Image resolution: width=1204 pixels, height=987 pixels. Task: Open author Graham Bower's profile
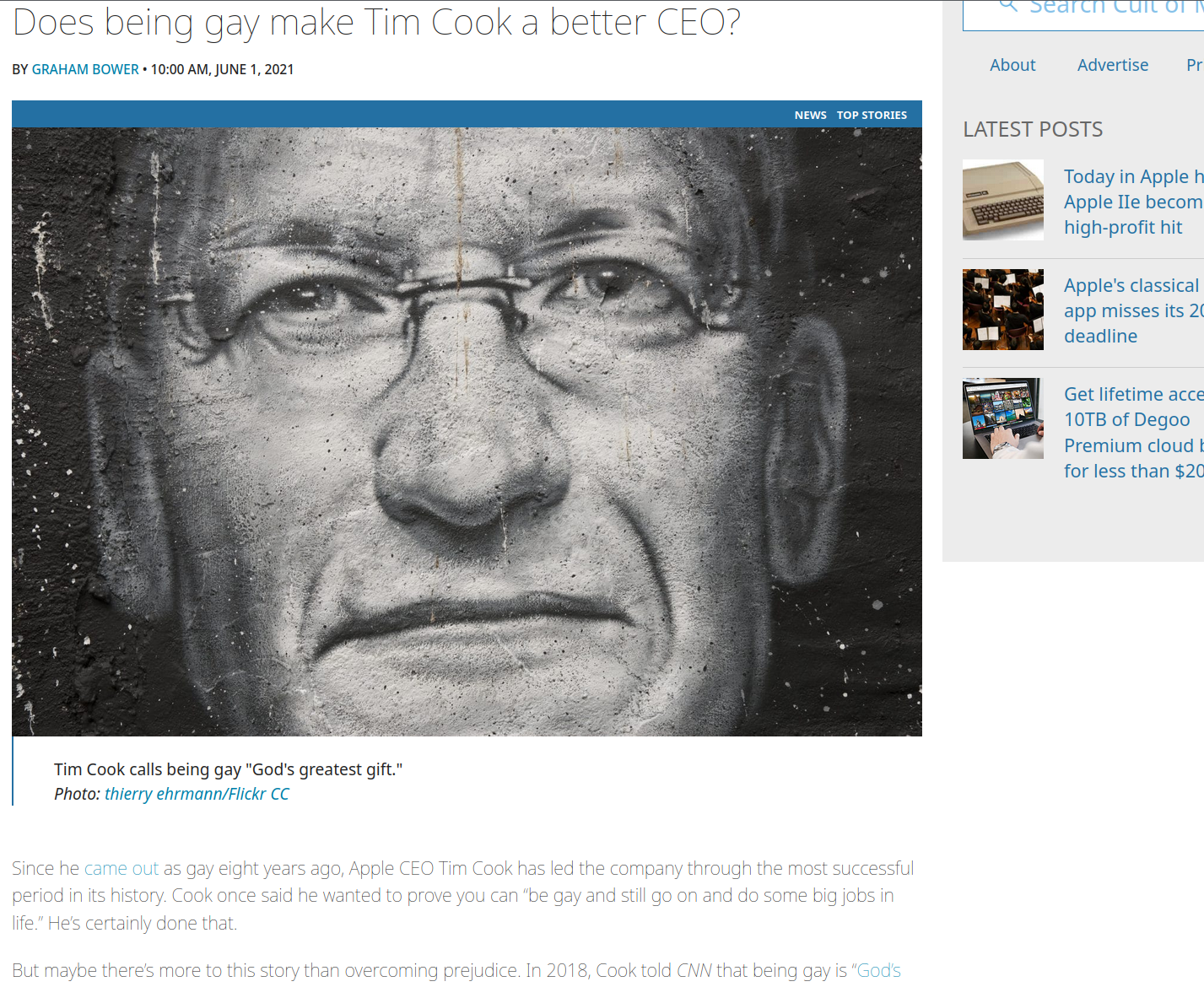85,69
